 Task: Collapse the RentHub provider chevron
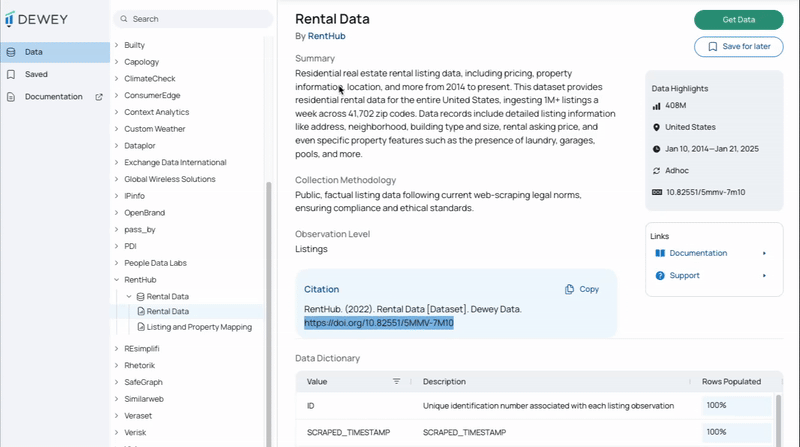coord(116,280)
